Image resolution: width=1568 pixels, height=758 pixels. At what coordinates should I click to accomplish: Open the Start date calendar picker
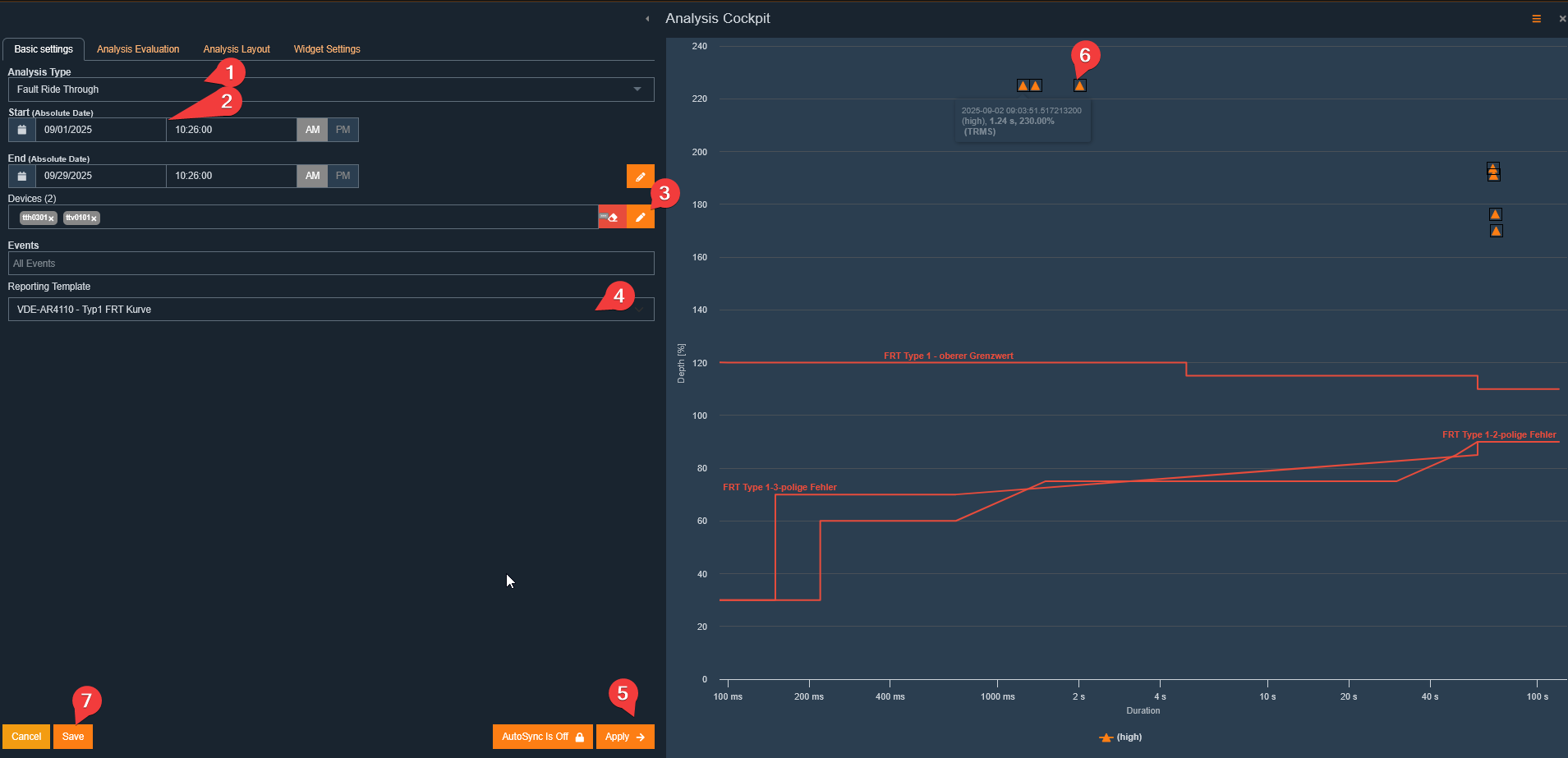pyautogui.click(x=22, y=130)
